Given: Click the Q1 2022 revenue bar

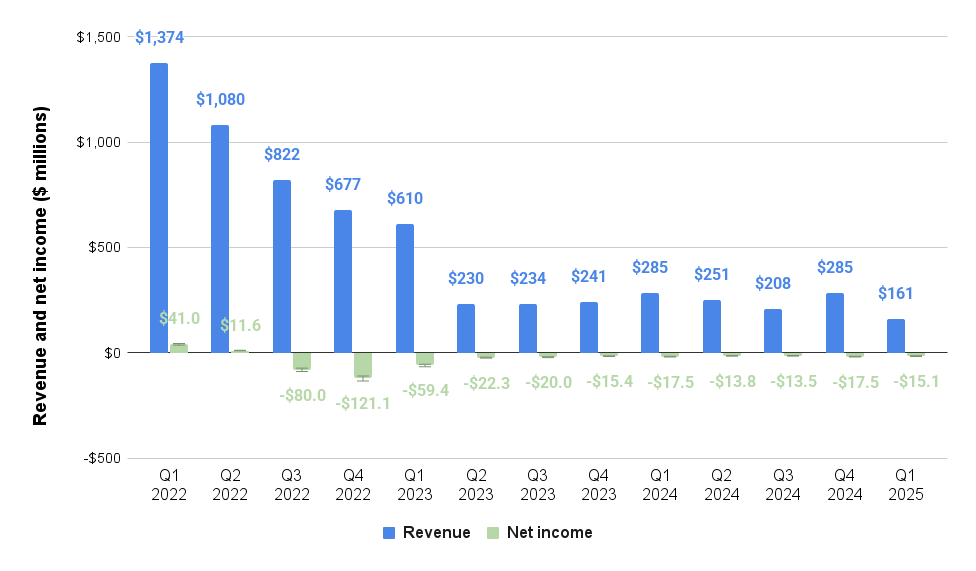Looking at the screenshot, I should click(x=159, y=208).
